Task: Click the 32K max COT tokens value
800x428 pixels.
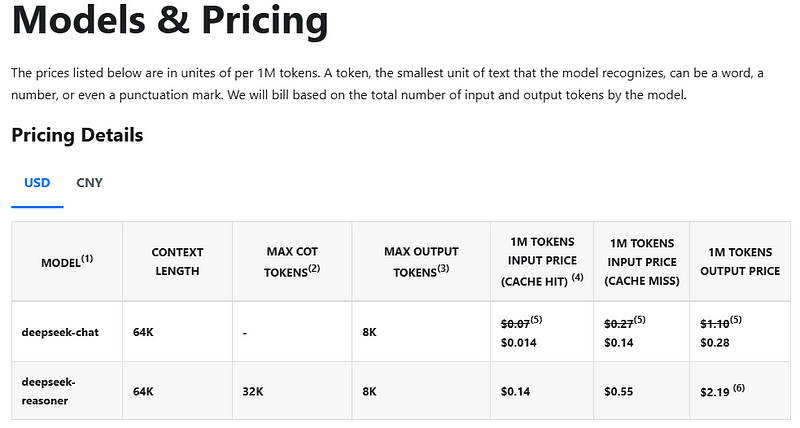Action: [x=254, y=391]
